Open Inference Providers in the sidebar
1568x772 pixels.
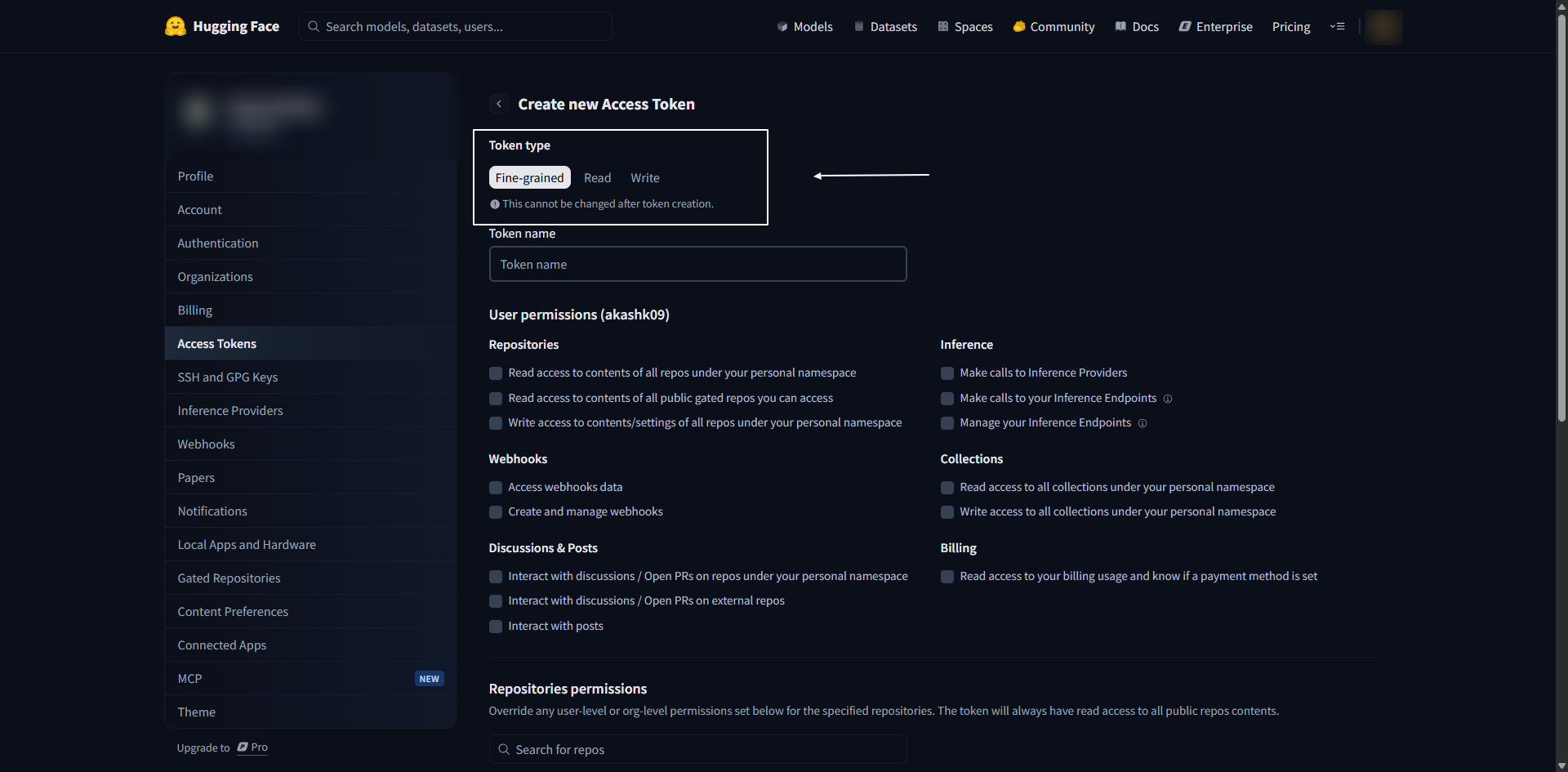(x=310, y=410)
